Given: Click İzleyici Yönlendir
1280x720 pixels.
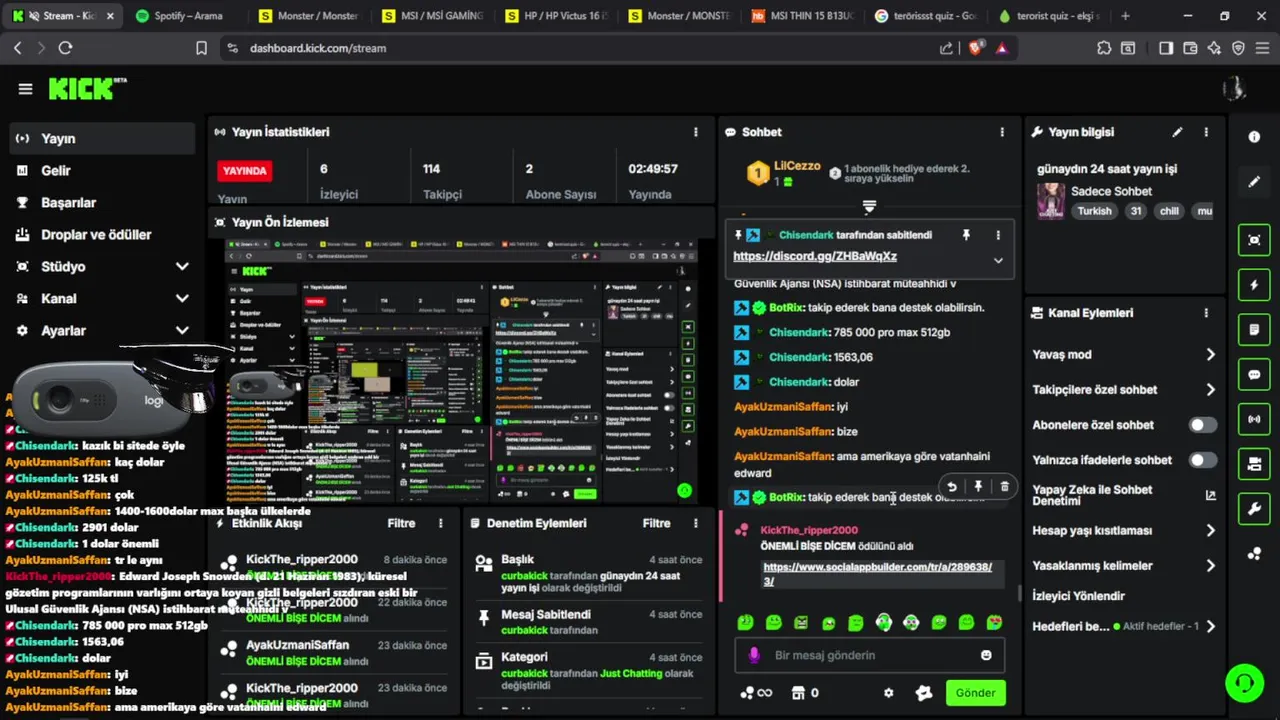Looking at the screenshot, I should (x=1079, y=596).
